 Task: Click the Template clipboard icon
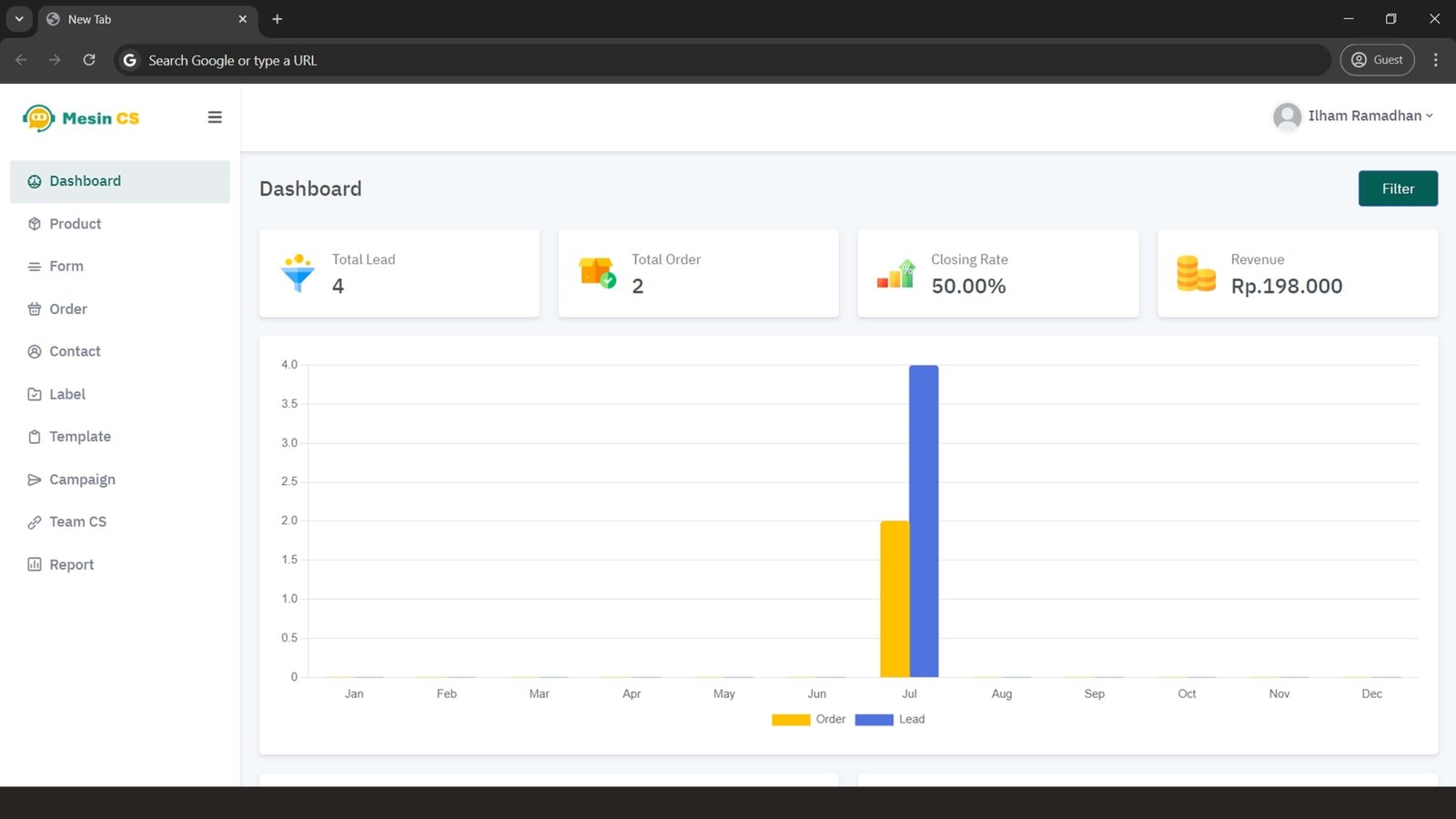point(35,437)
